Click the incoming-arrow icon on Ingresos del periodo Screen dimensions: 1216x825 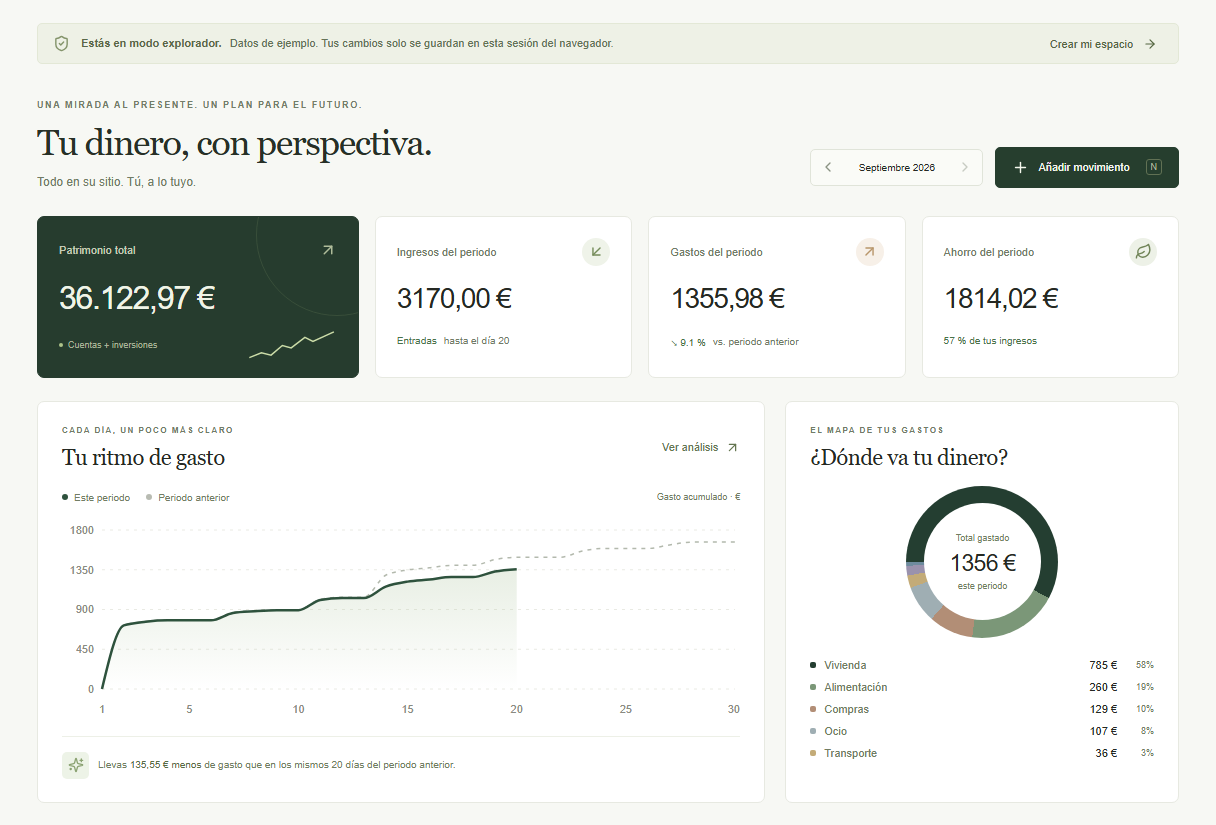596,252
